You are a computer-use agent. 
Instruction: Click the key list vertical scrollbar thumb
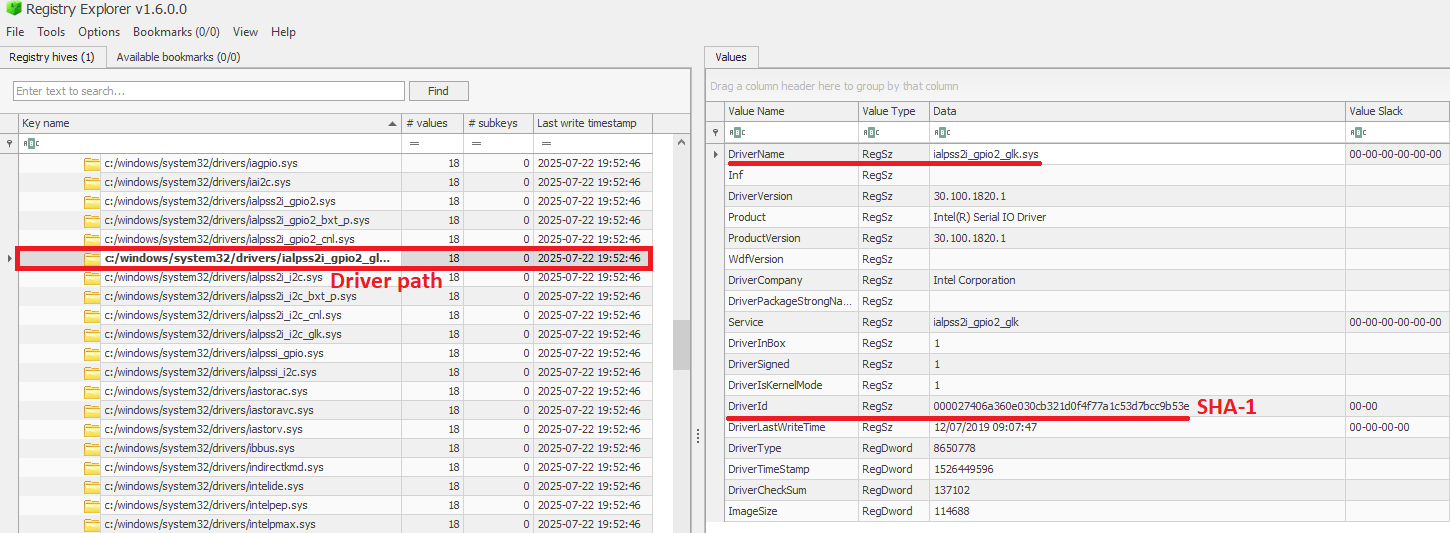(680, 345)
